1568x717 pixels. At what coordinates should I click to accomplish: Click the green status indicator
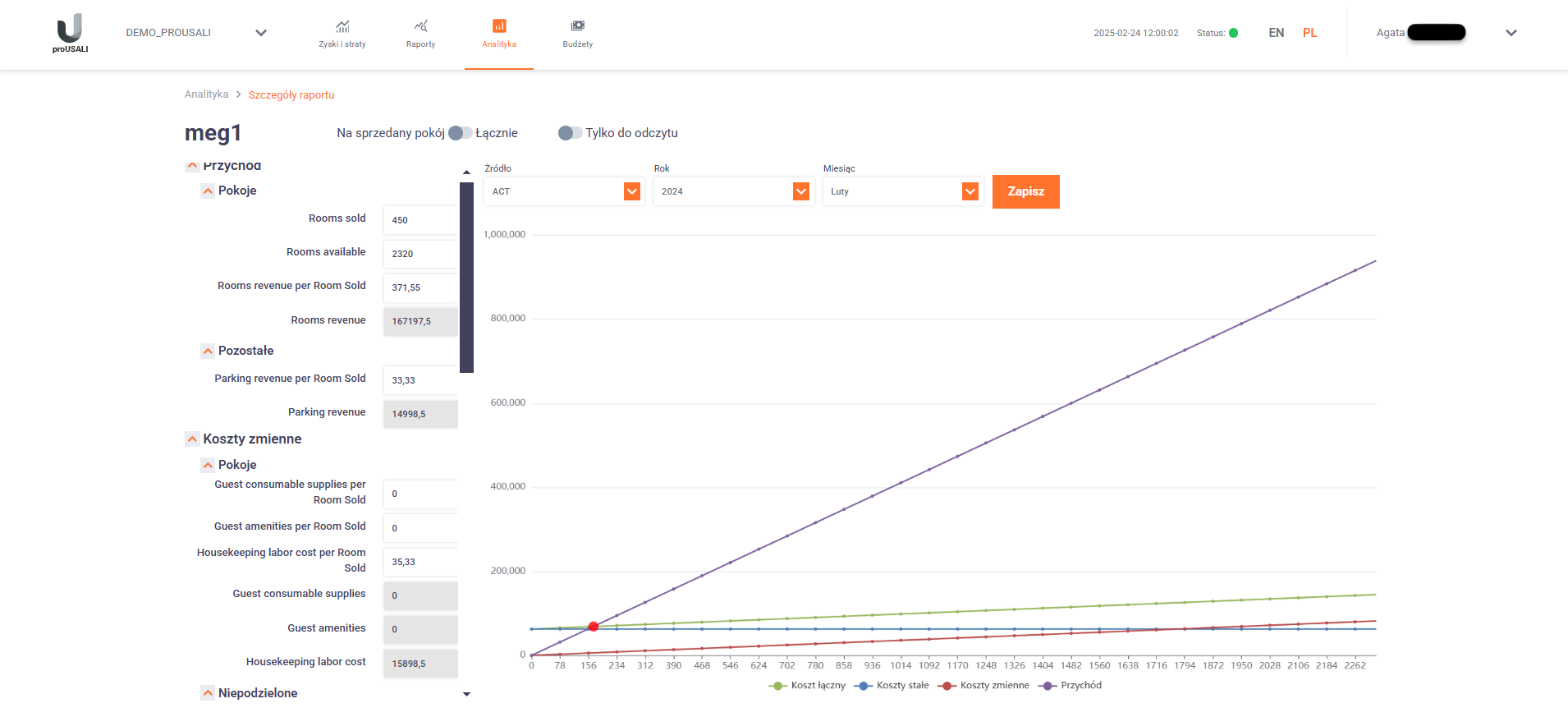tap(1233, 33)
